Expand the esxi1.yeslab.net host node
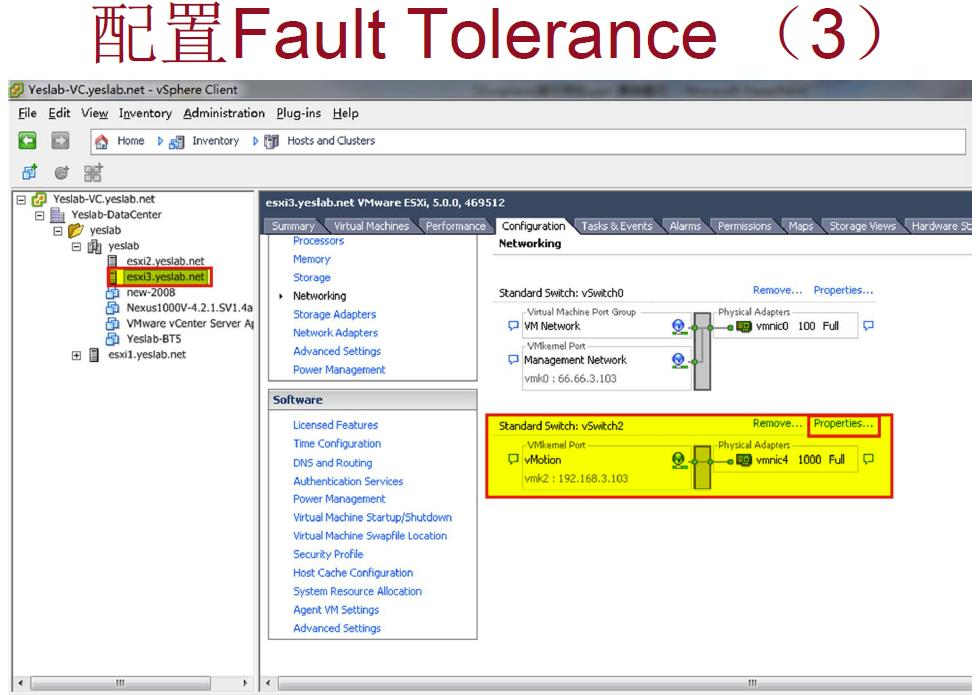Screen dimensions: 978x695 (76, 355)
